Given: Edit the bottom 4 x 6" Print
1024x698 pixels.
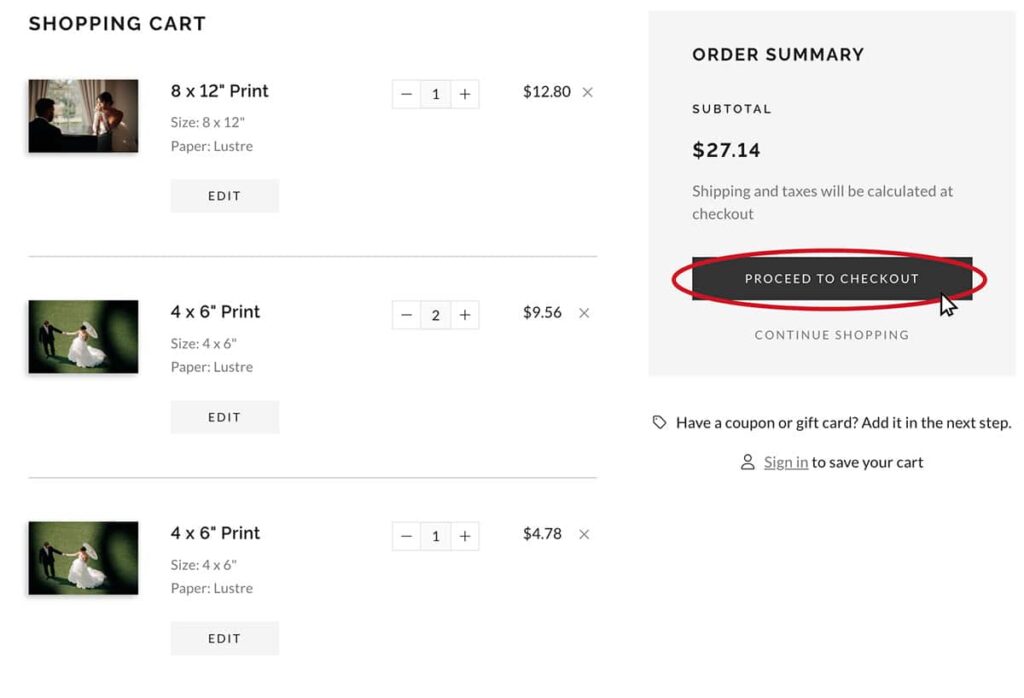Looking at the screenshot, I should pyautogui.click(x=224, y=638).
